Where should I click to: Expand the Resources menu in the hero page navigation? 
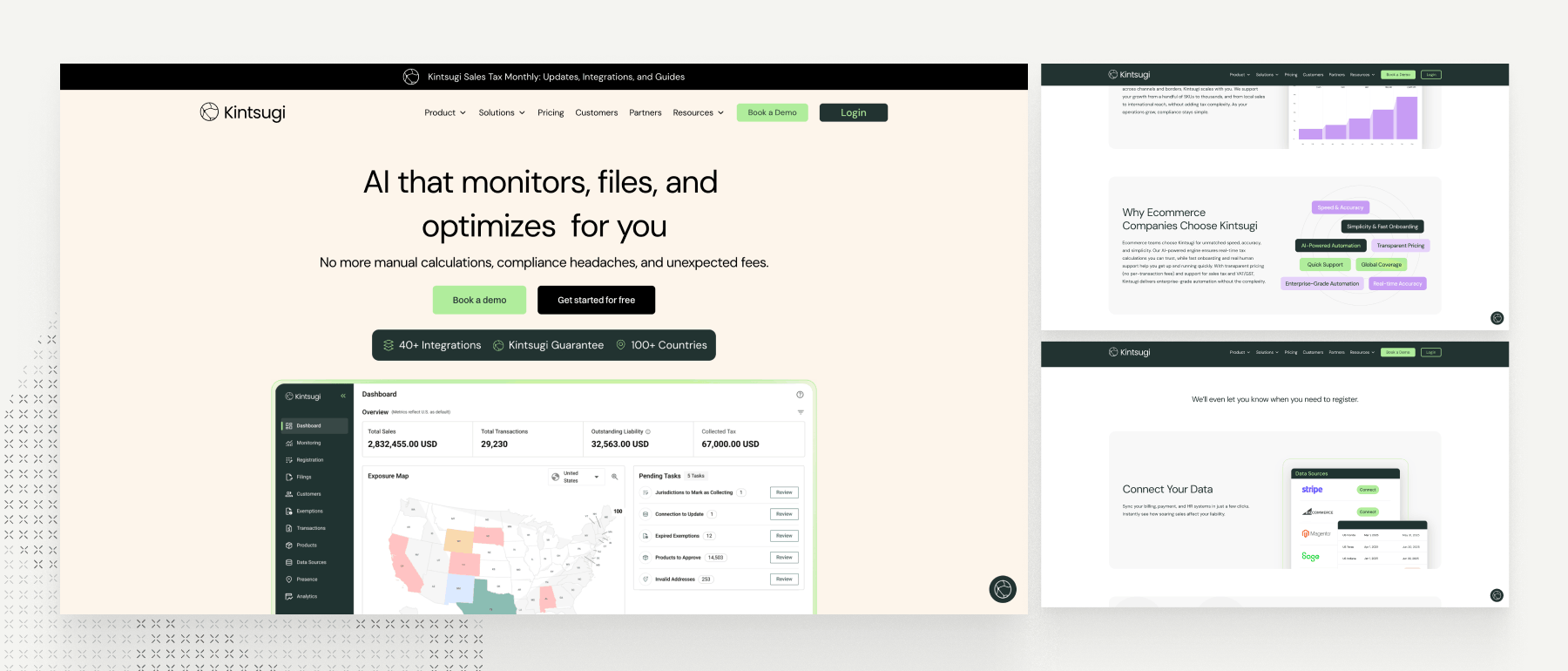click(x=699, y=112)
